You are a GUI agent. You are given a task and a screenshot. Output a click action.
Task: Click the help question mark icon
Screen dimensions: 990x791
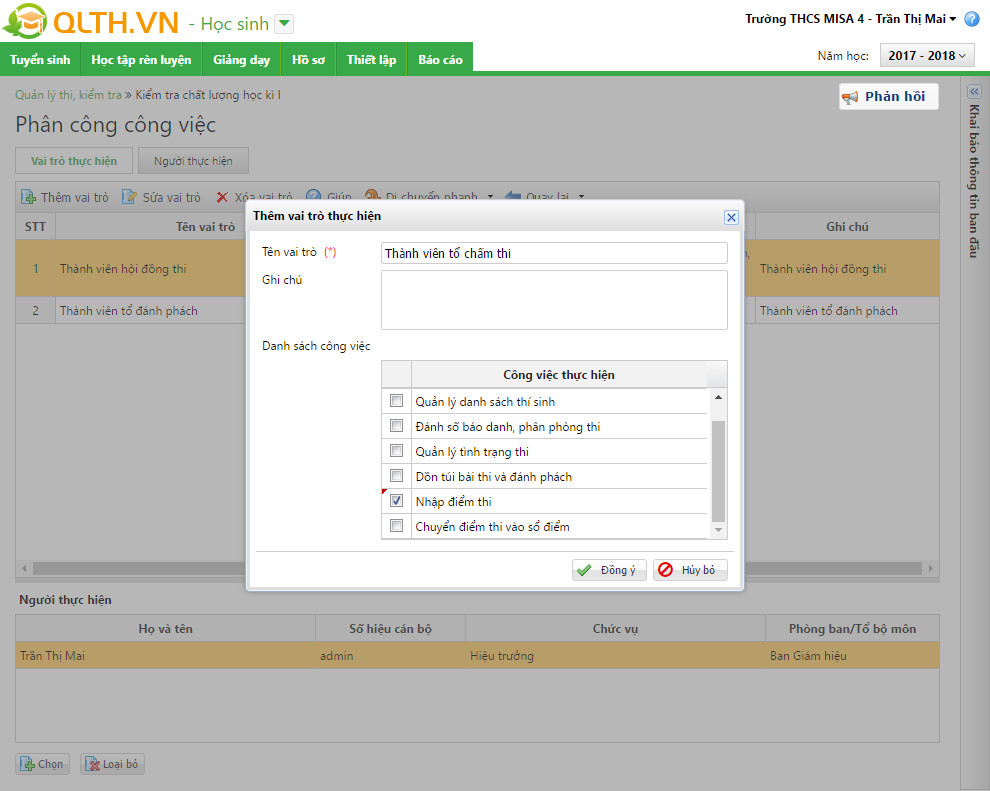click(x=972, y=19)
